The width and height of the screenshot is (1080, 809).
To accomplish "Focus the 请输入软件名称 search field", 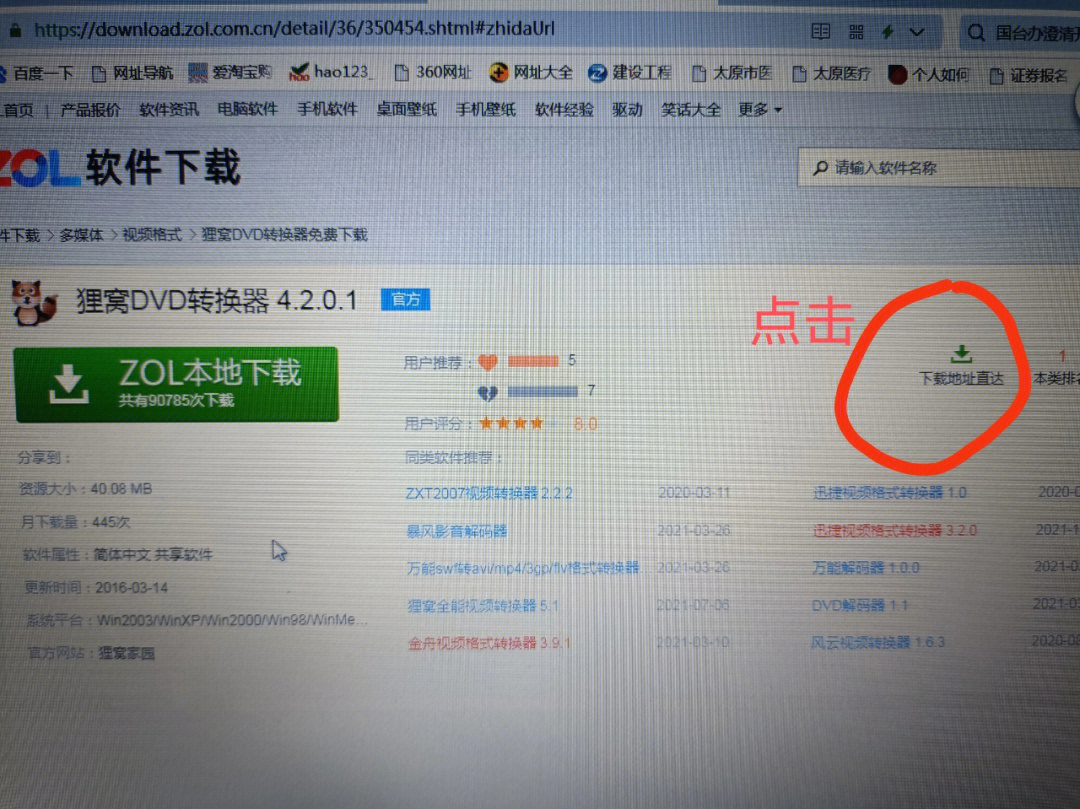I will pyautogui.click(x=938, y=167).
